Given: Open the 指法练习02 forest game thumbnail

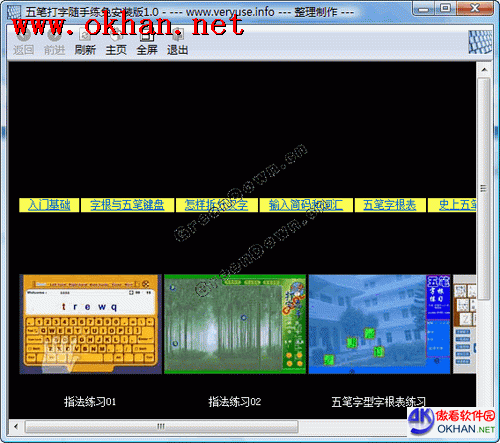Looking at the screenshot, I should click(x=235, y=324).
